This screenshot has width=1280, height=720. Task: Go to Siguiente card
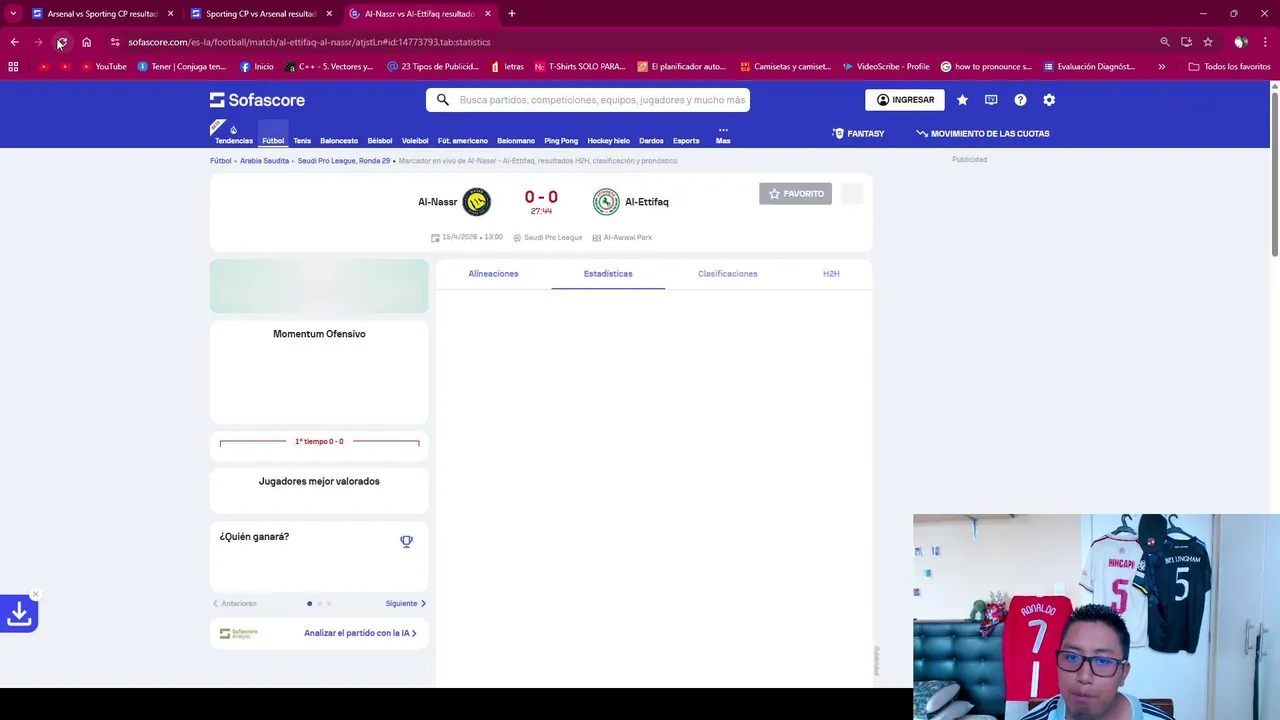(405, 604)
